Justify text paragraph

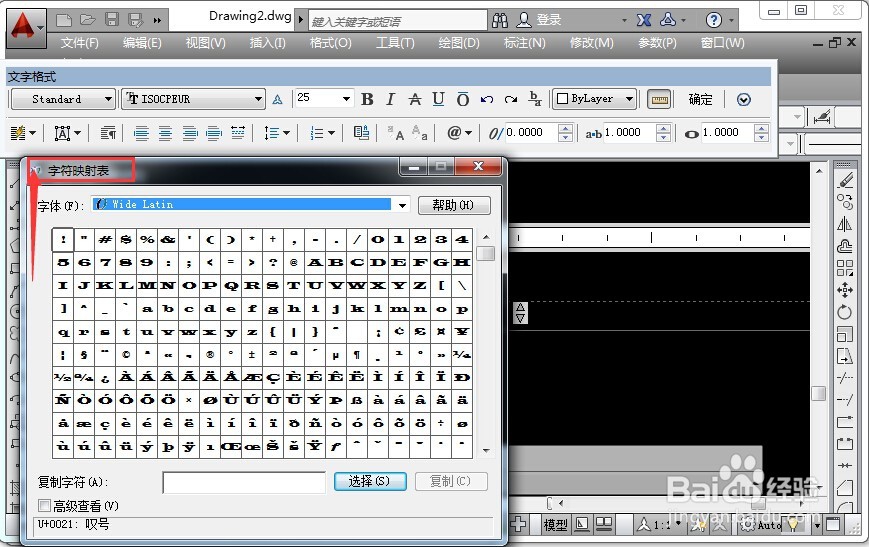[x=213, y=133]
